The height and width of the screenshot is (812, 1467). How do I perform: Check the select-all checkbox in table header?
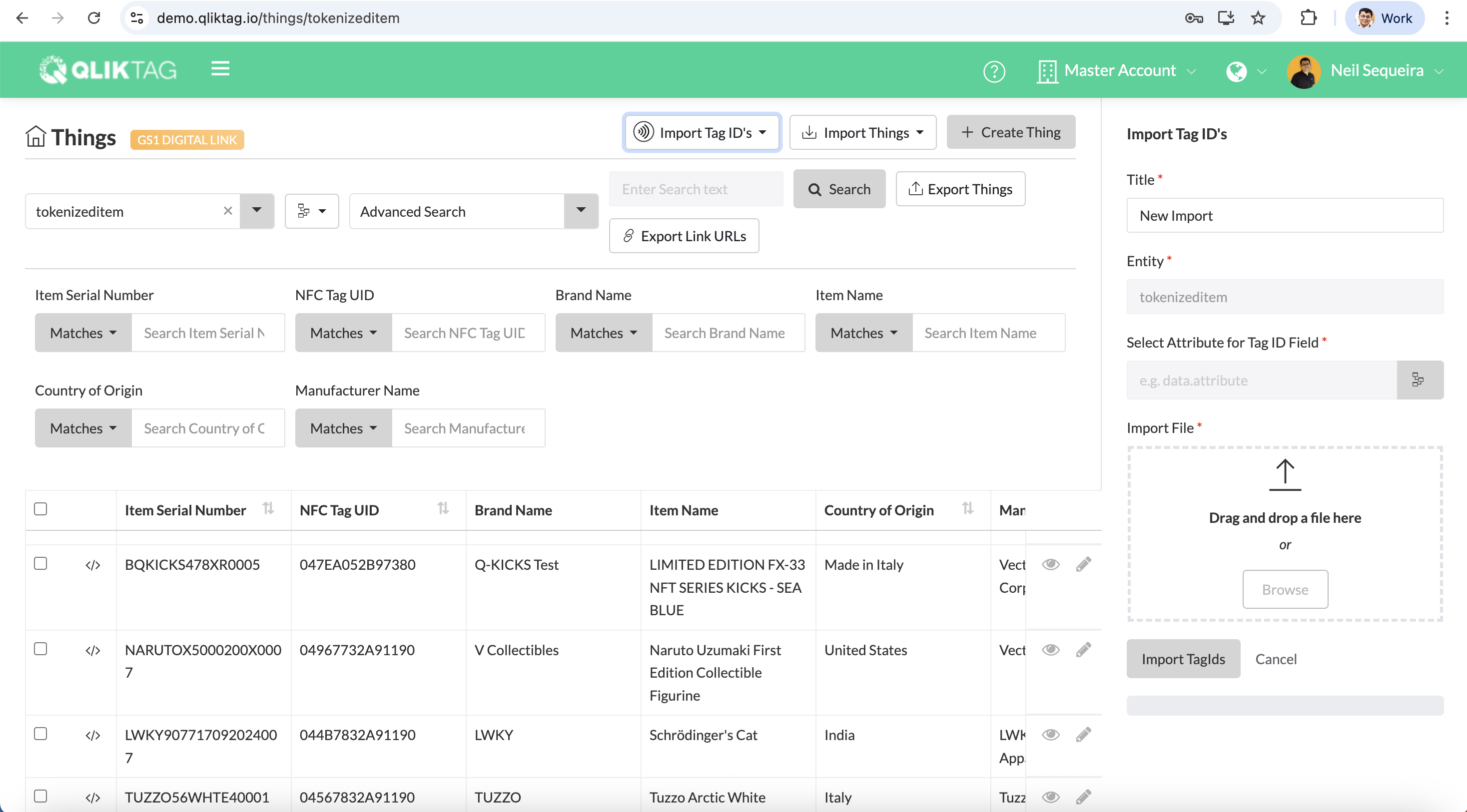(x=40, y=509)
